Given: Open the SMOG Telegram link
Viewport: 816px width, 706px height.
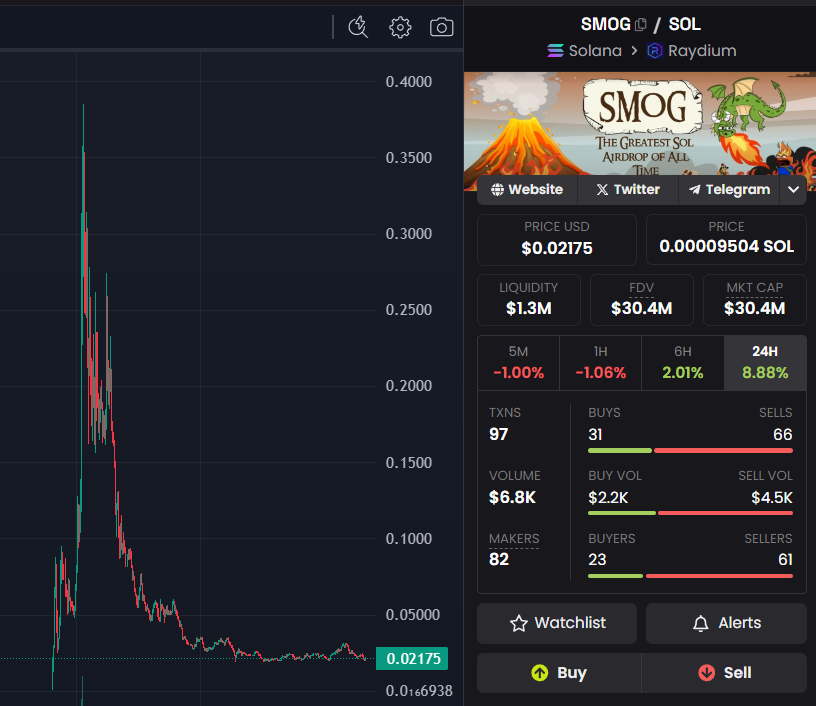Looking at the screenshot, I should point(729,189).
